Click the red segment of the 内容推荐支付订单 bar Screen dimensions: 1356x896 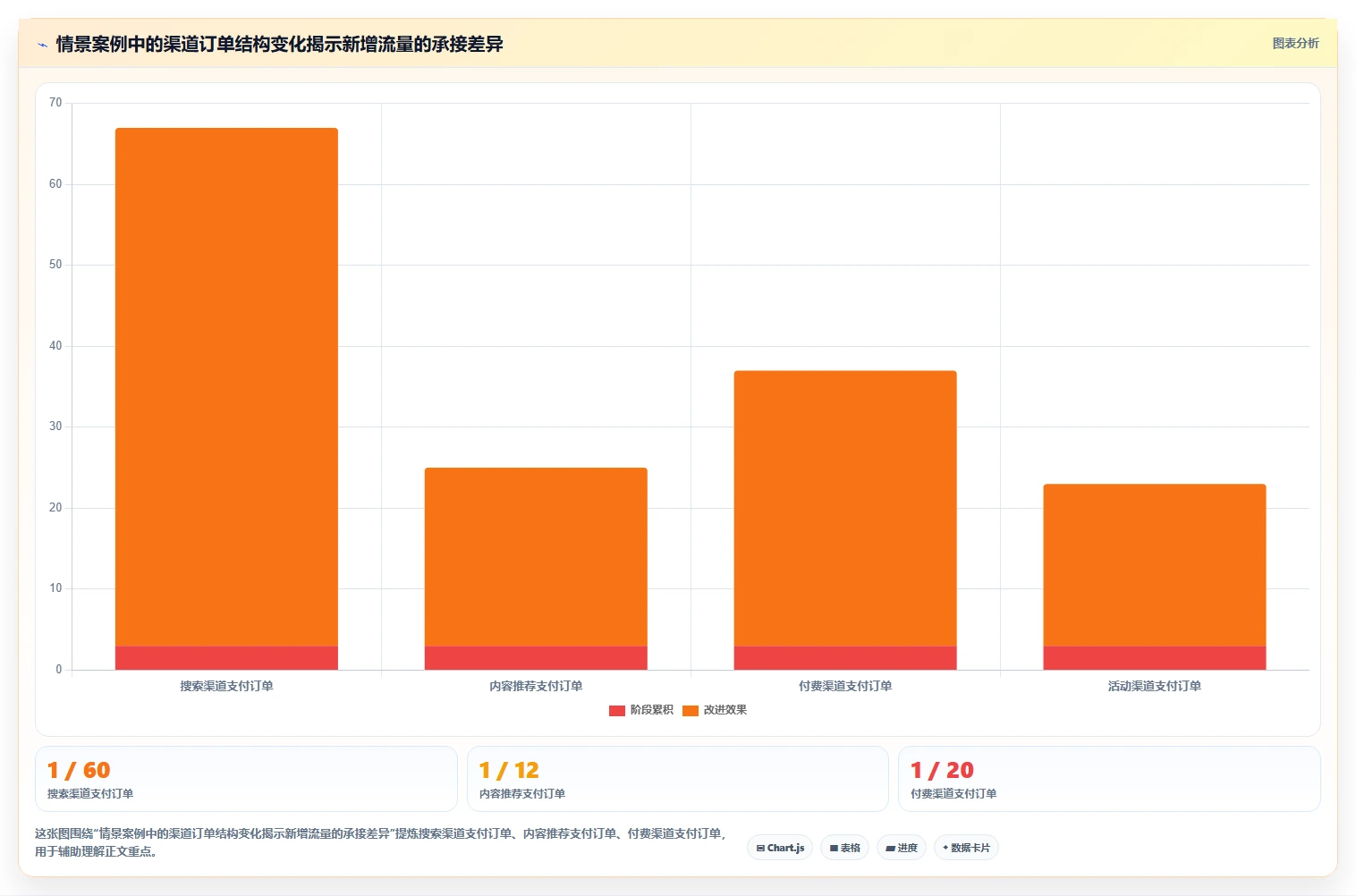click(536, 658)
